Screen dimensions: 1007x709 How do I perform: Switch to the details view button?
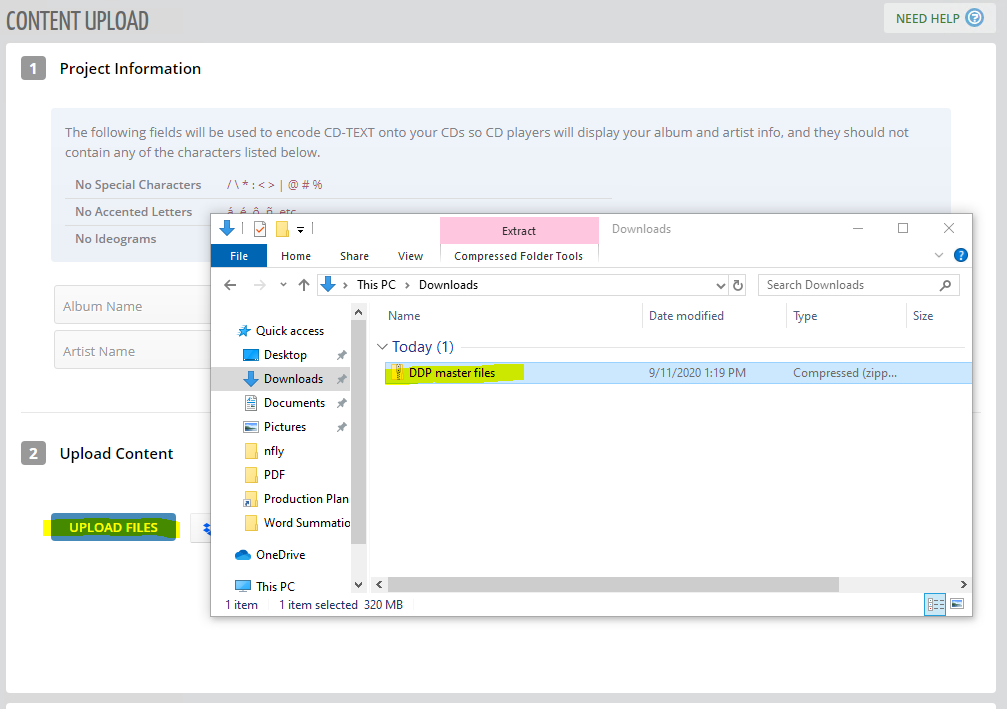pyautogui.click(x=936, y=604)
